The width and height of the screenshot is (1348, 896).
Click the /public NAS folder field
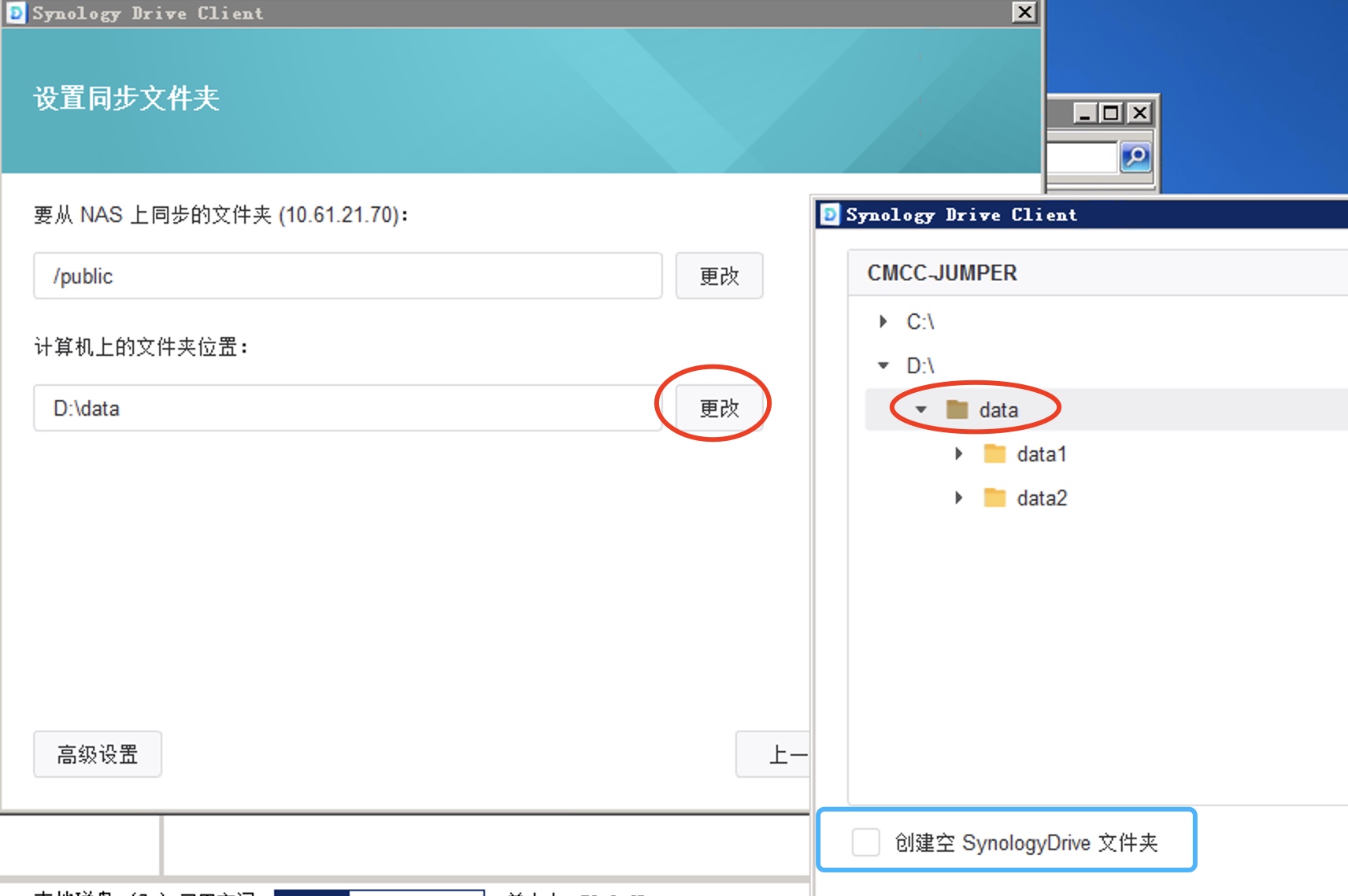pos(347,276)
